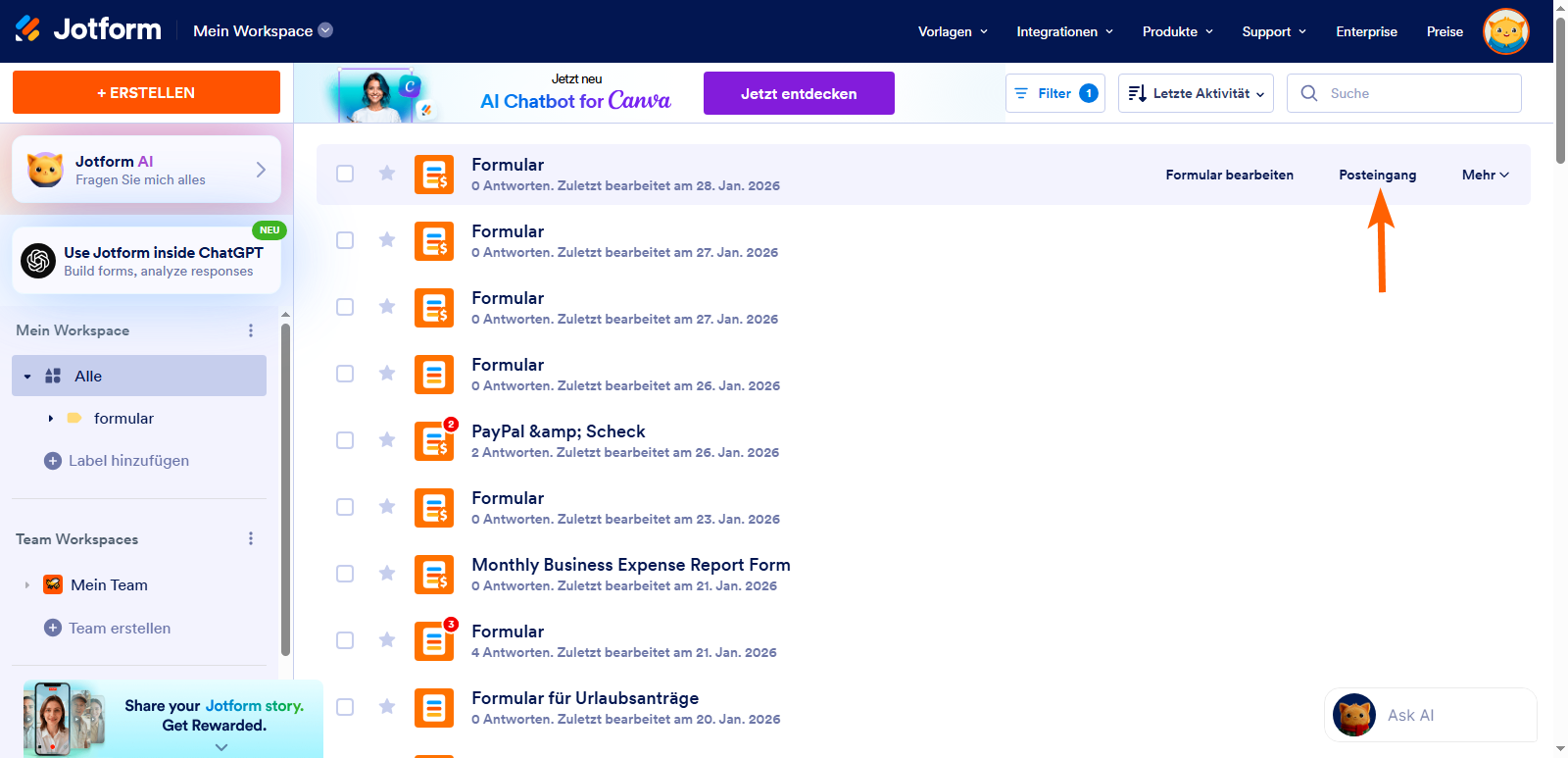The image size is (1568, 758).
Task: Expand the formular folder in sidebar
Action: (51, 419)
